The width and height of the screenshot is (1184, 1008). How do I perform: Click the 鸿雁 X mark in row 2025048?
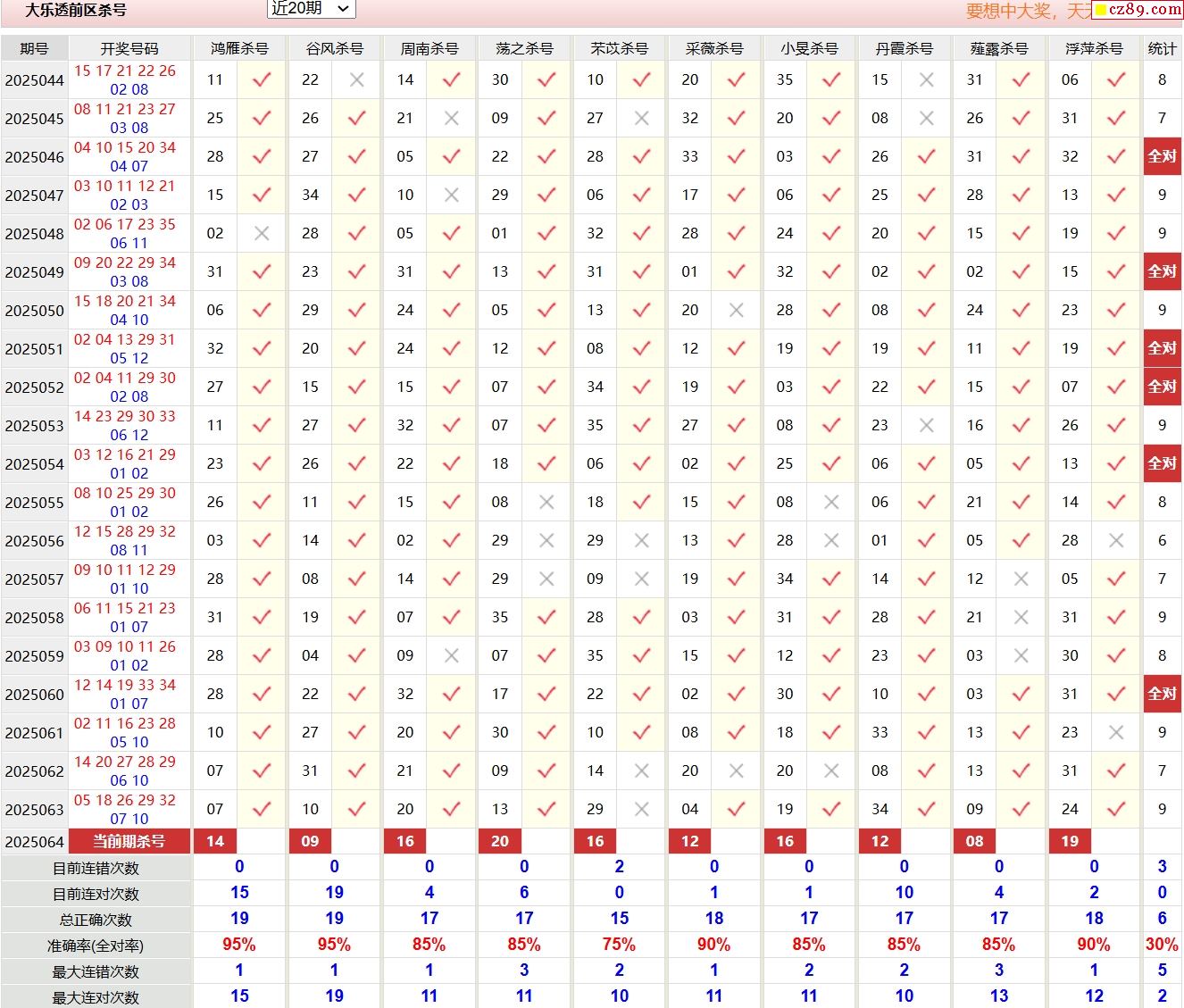coord(262,233)
